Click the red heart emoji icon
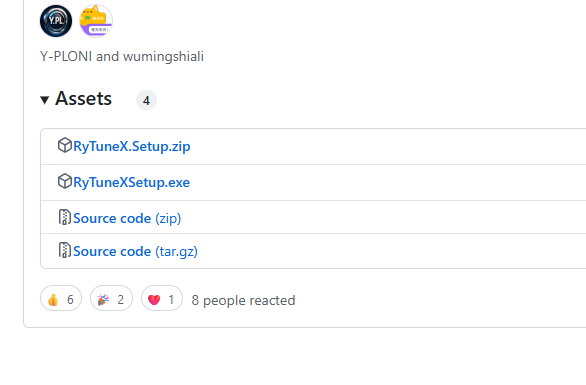This screenshot has width=586, height=385. pos(154,300)
